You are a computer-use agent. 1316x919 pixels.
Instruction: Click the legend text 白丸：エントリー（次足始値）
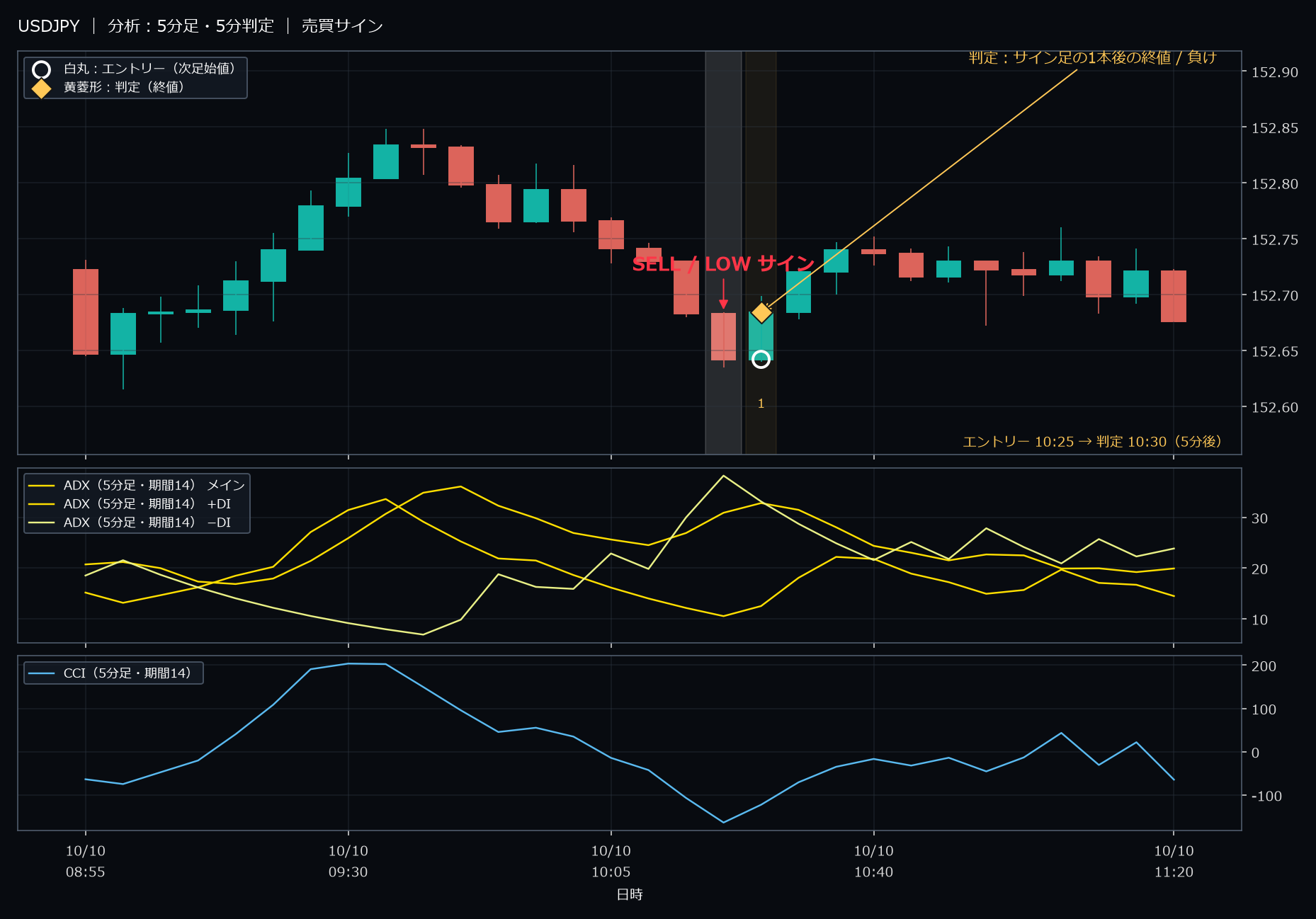point(151,69)
